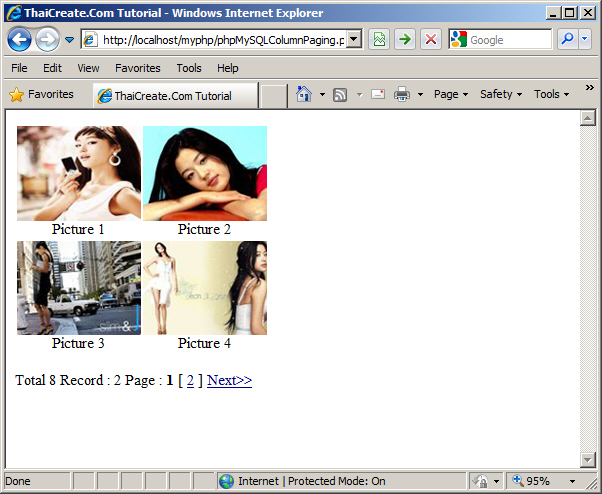The width and height of the screenshot is (602, 494).
Task: Open the Favorites menu
Action: [x=138, y=68]
